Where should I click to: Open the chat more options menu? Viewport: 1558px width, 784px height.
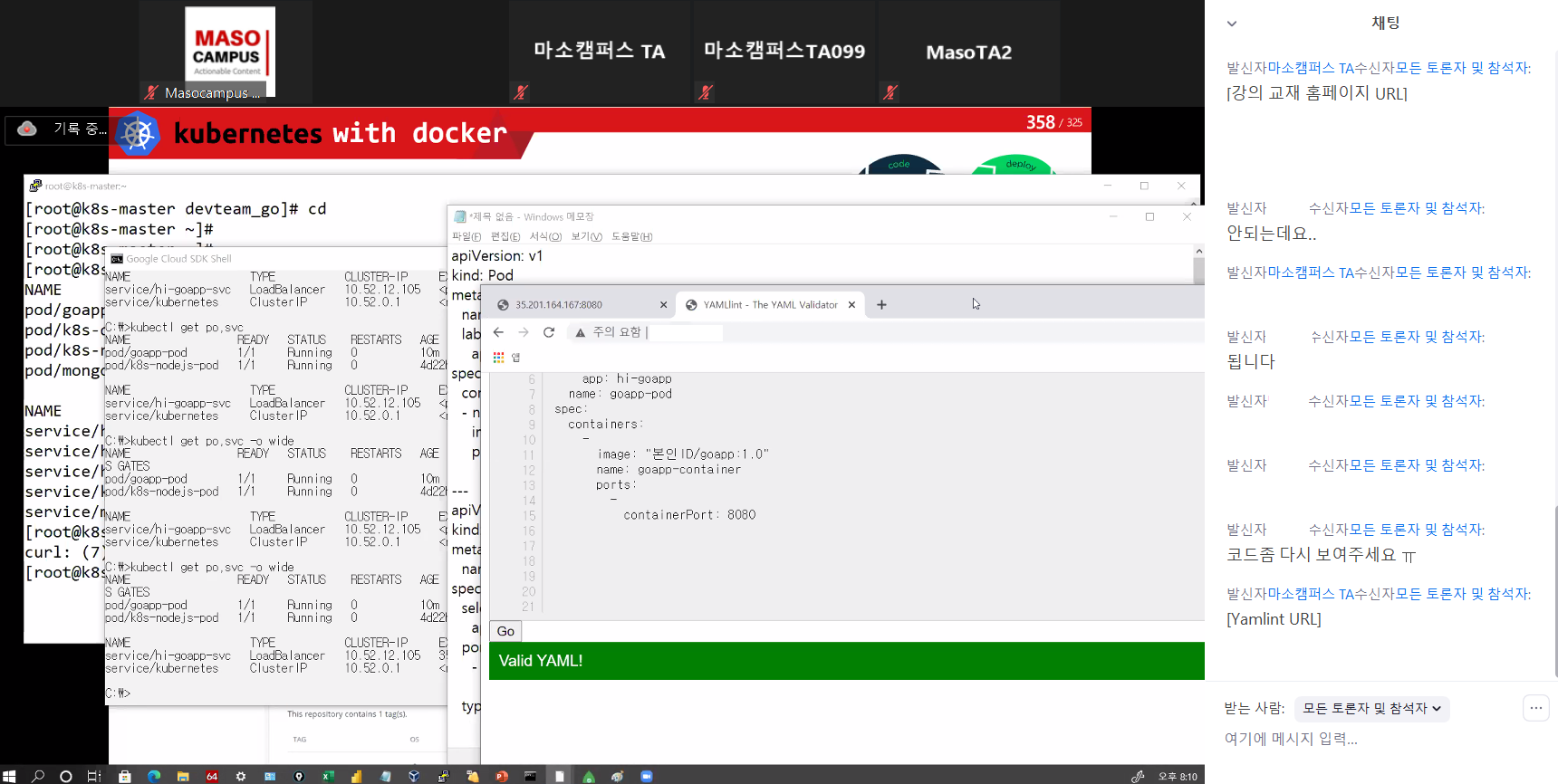tap(1535, 708)
